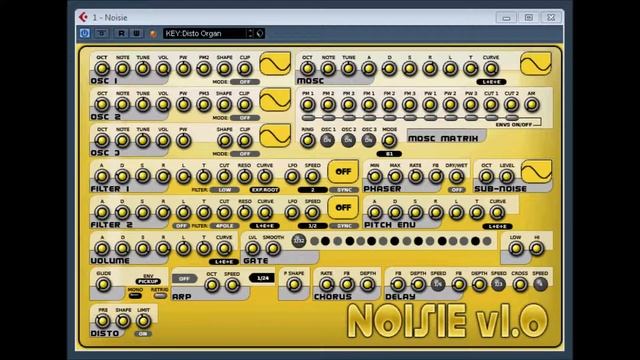640x360 pixels.
Task: Click the Disto PRE knob
Action: coord(103,321)
